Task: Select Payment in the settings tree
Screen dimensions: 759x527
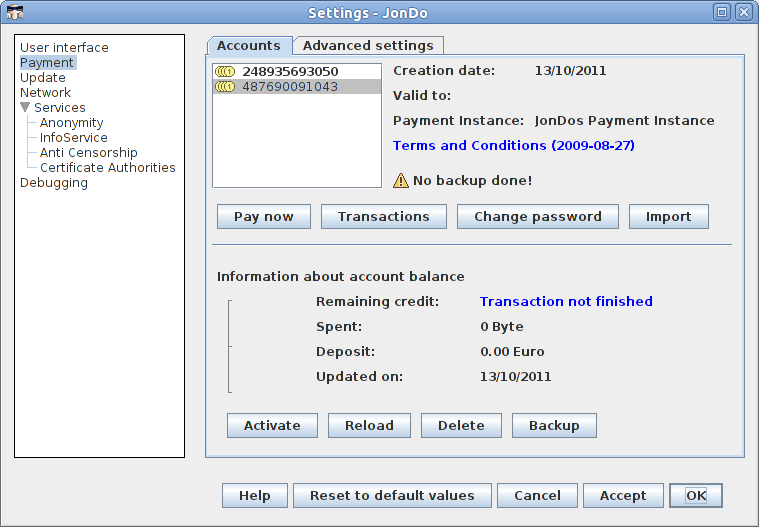Action: tap(47, 62)
